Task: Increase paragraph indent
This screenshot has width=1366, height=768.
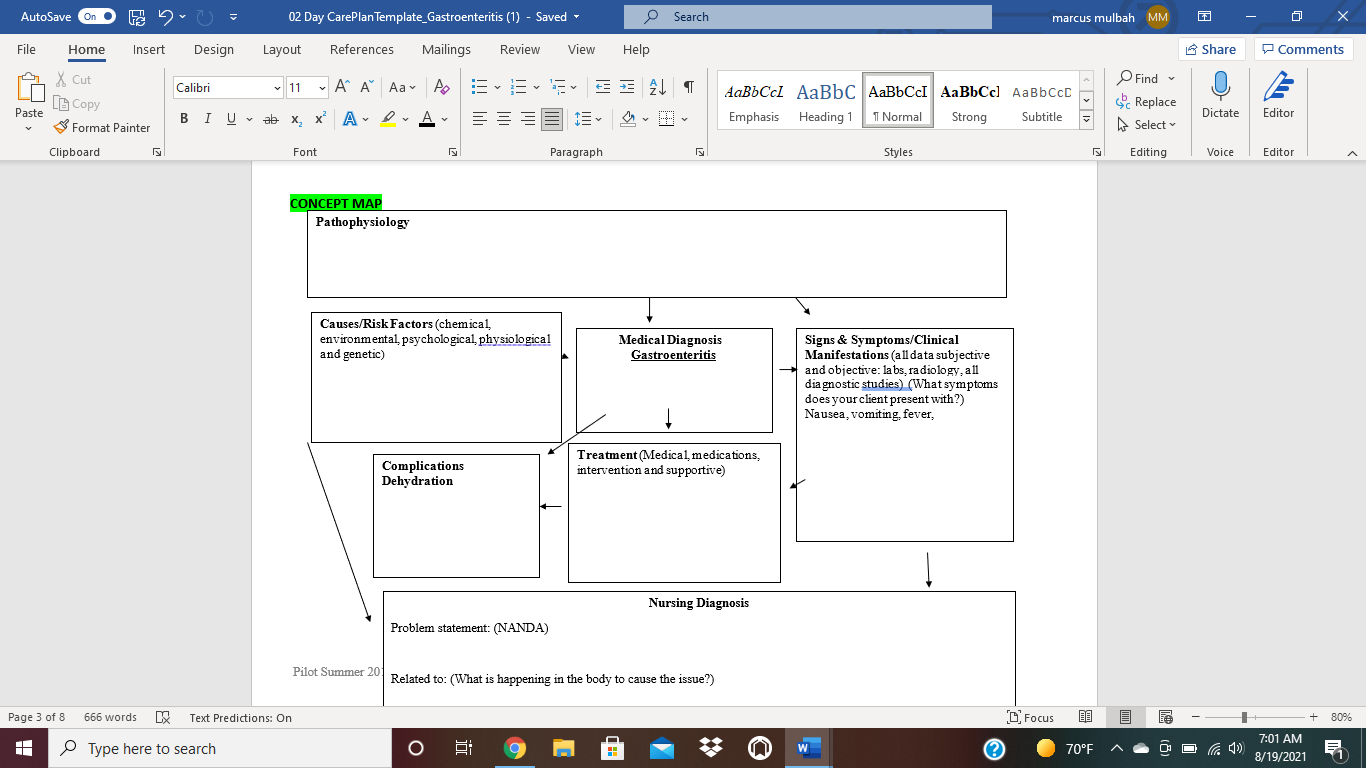Action: [628, 88]
